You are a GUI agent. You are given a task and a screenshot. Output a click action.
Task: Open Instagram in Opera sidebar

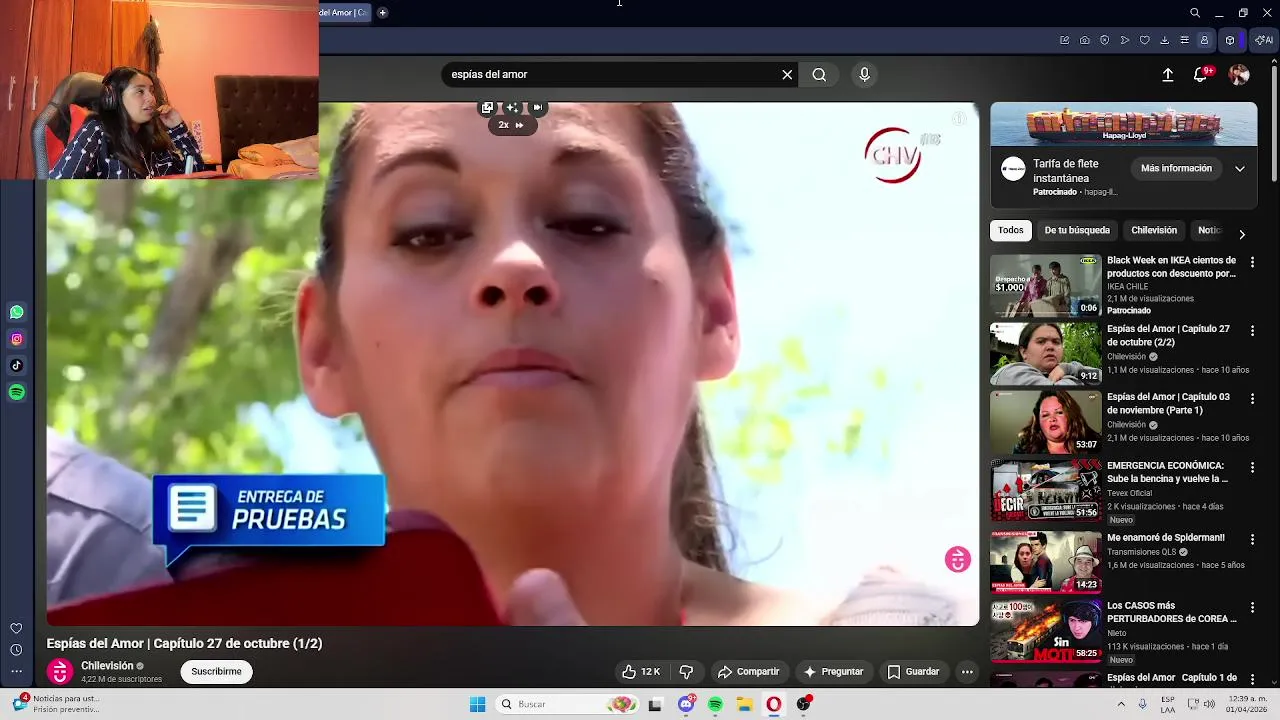tap(16, 339)
